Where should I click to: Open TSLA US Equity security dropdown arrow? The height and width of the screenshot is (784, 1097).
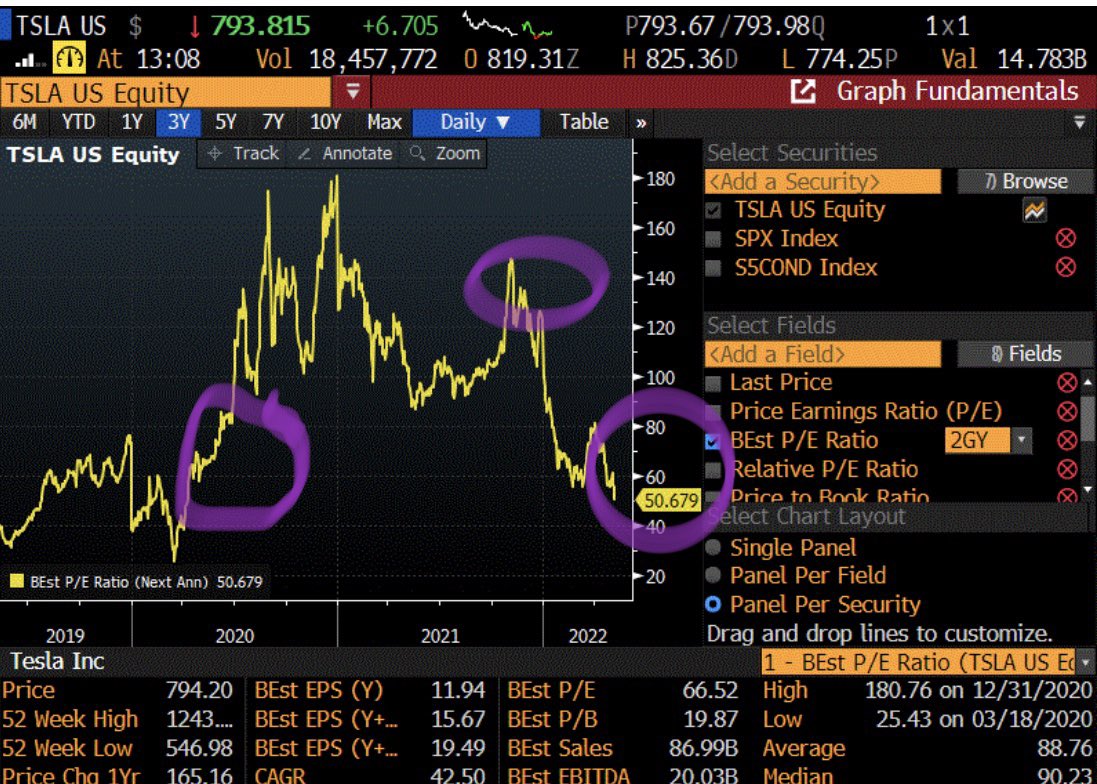coord(353,91)
